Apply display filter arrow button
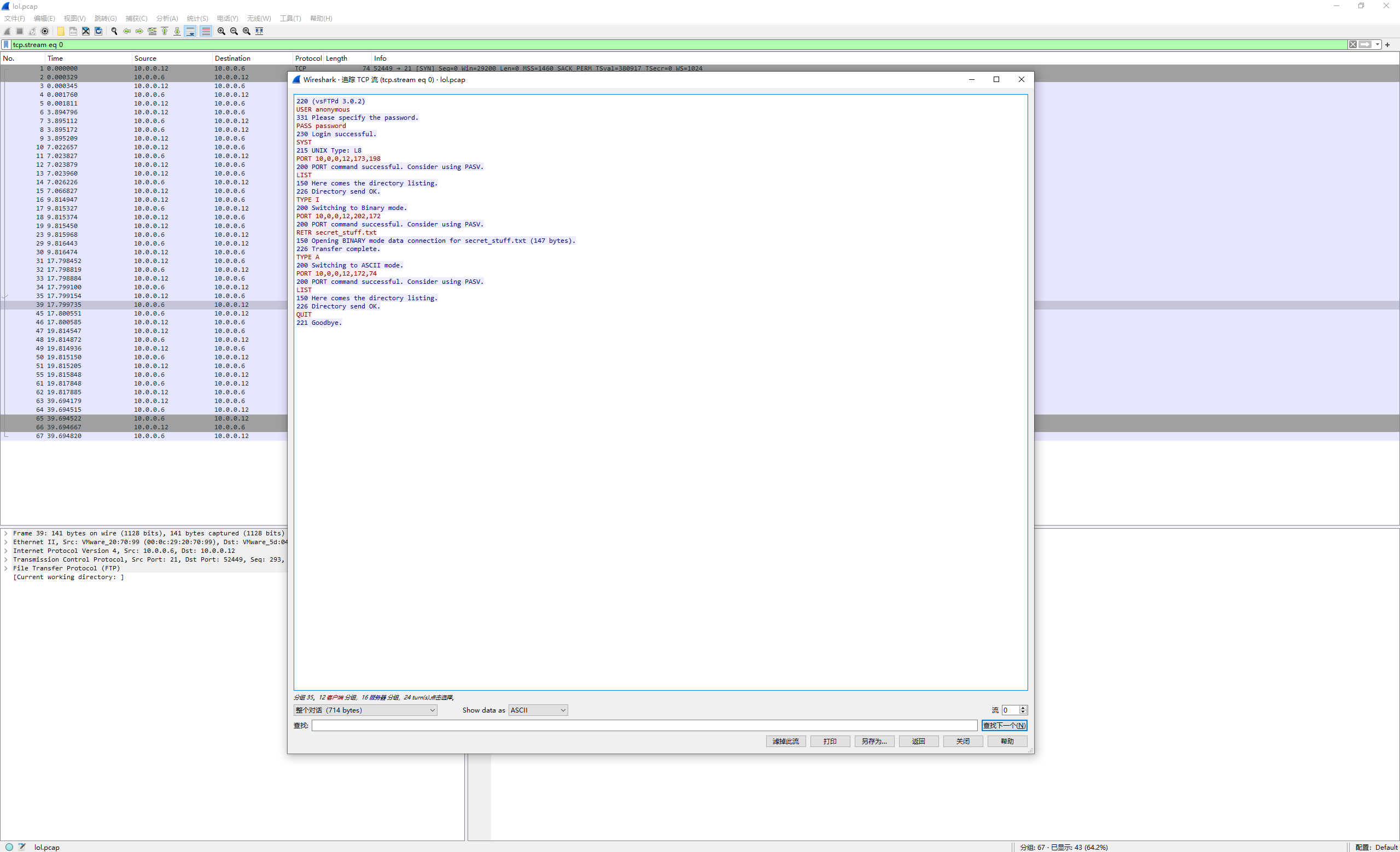1400x852 pixels. click(x=1365, y=44)
